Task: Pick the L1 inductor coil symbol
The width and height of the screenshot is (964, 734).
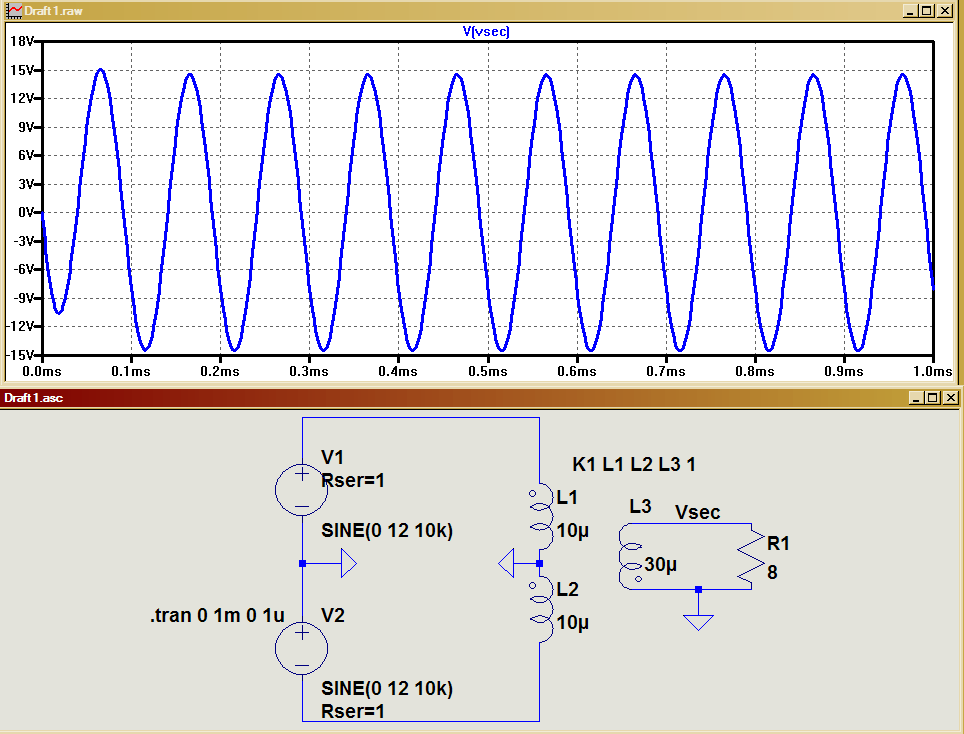Action: click(x=540, y=515)
